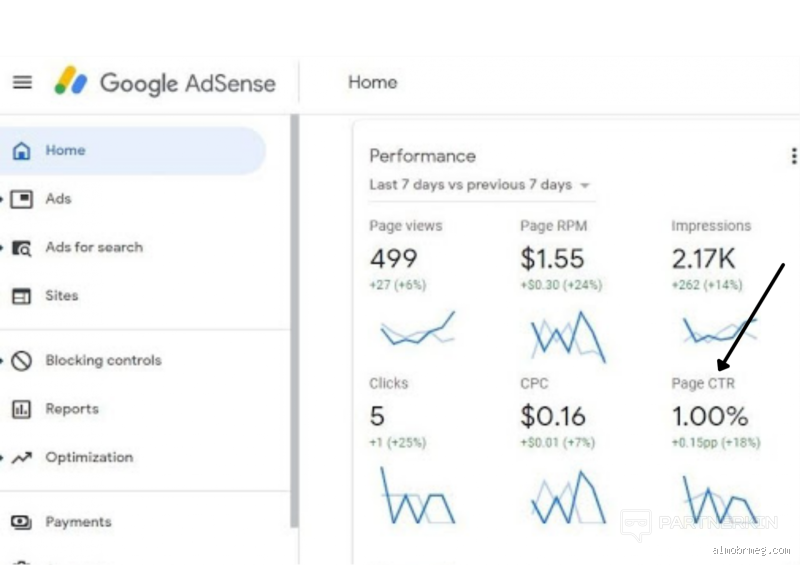This screenshot has width=800, height=565.
Task: Select Ads for search menu item
Action: coord(94,248)
